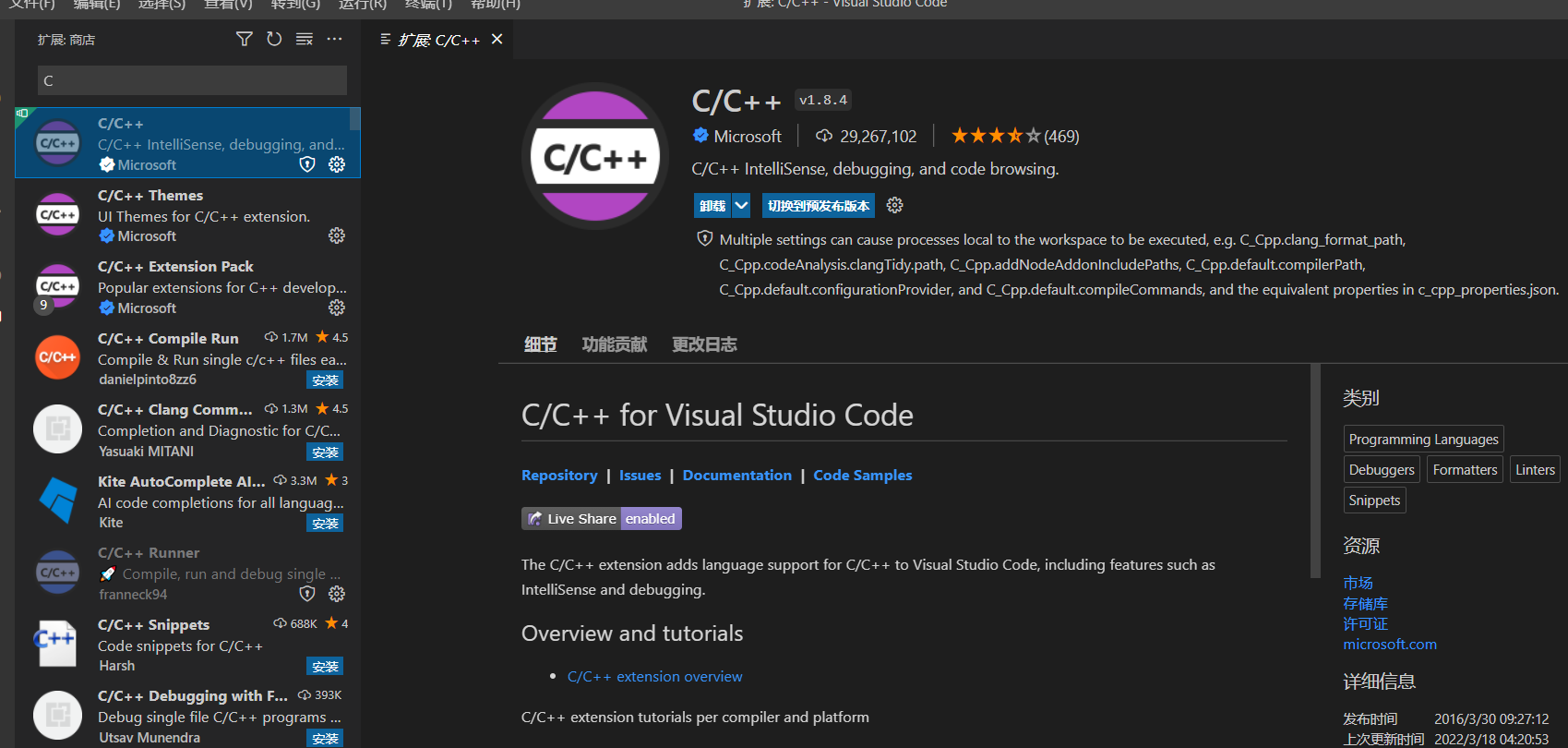Click the large C/C++ extension logo
The width and height of the screenshot is (1568, 748).
point(595,156)
